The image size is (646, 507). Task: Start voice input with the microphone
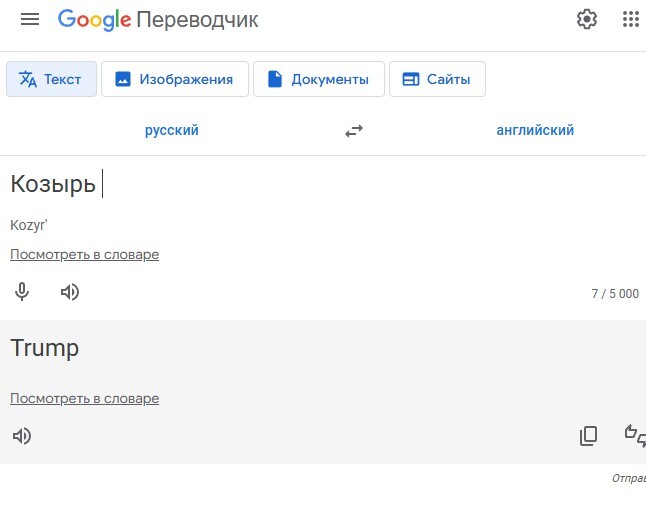click(22, 292)
